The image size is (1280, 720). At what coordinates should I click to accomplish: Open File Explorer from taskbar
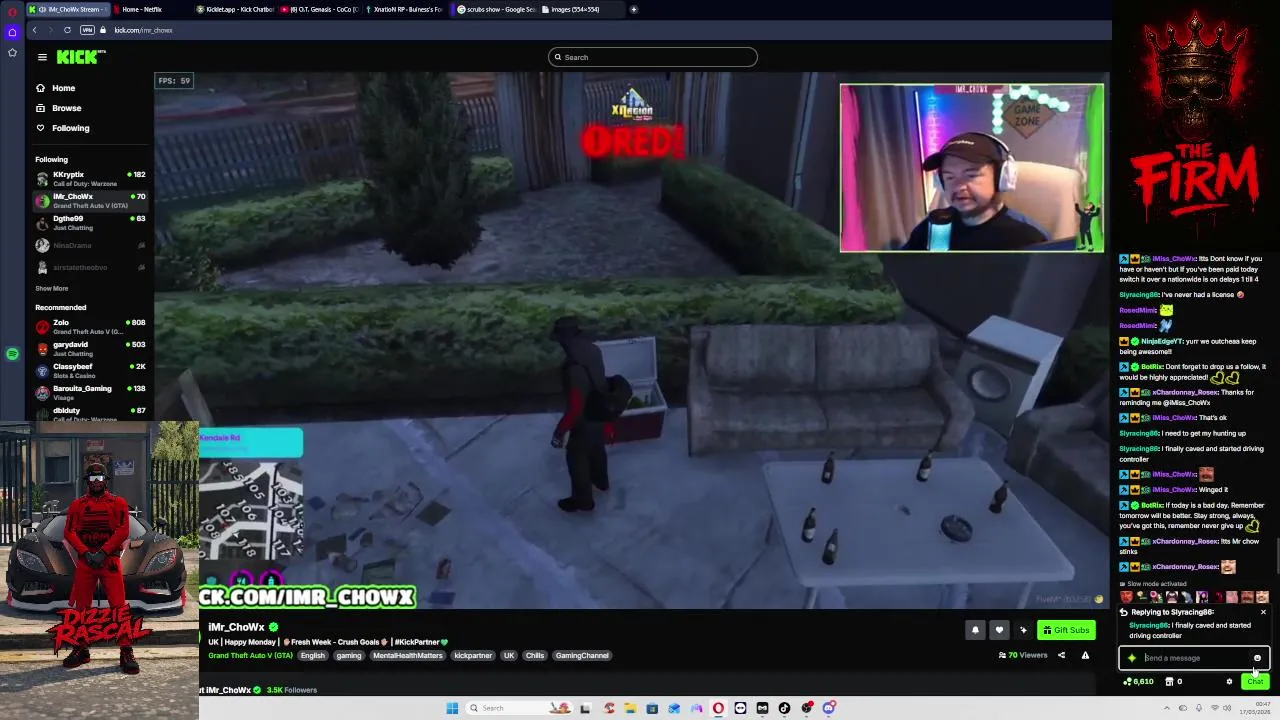630,708
